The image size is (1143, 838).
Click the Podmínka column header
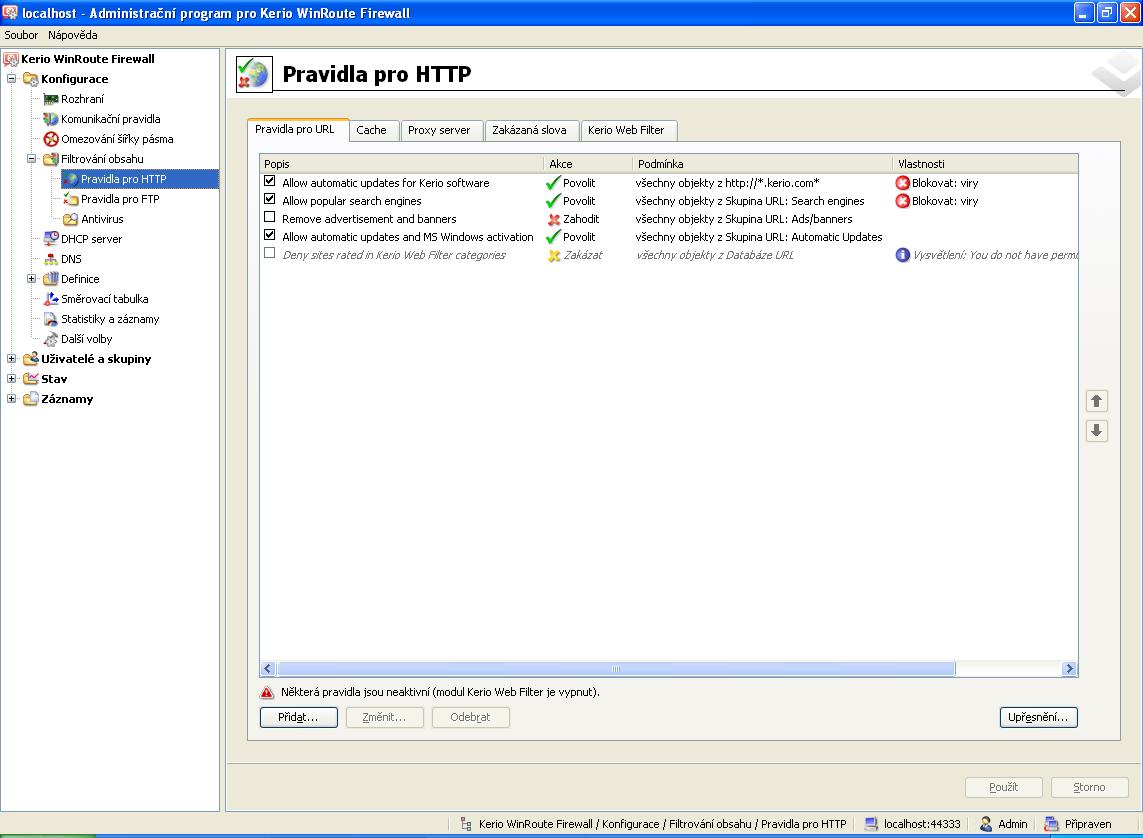pos(762,164)
